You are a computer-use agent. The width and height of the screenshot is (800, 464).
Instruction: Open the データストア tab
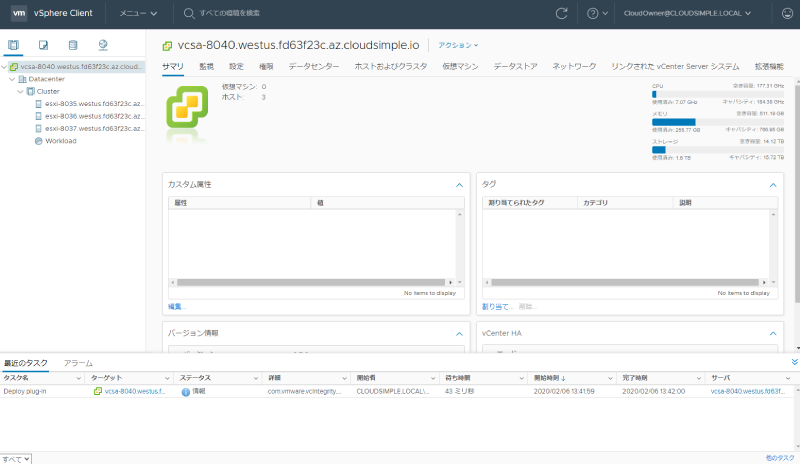[515, 66]
